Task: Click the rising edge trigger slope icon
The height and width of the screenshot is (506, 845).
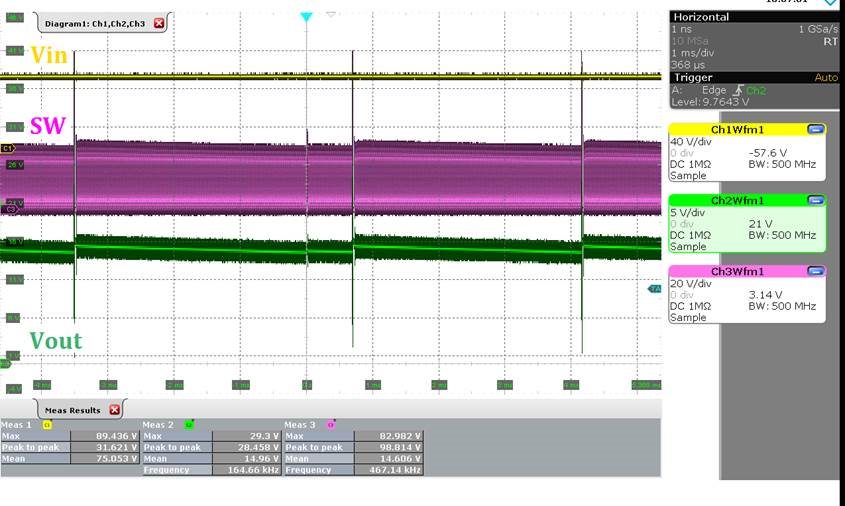Action: (x=738, y=90)
